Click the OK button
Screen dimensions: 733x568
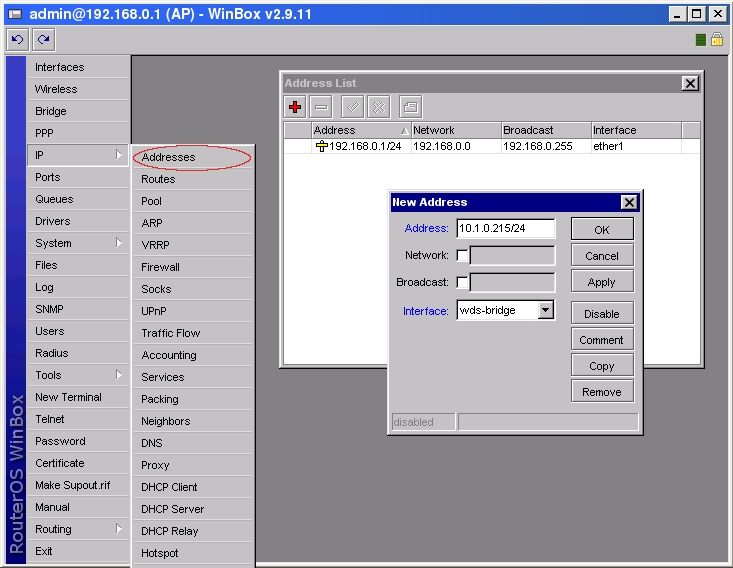602,230
